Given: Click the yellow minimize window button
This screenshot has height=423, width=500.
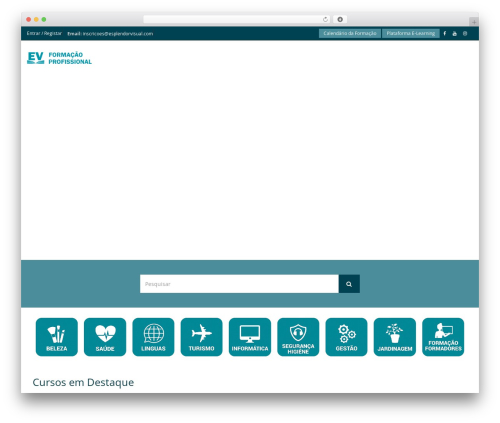Looking at the screenshot, I should [36, 19].
